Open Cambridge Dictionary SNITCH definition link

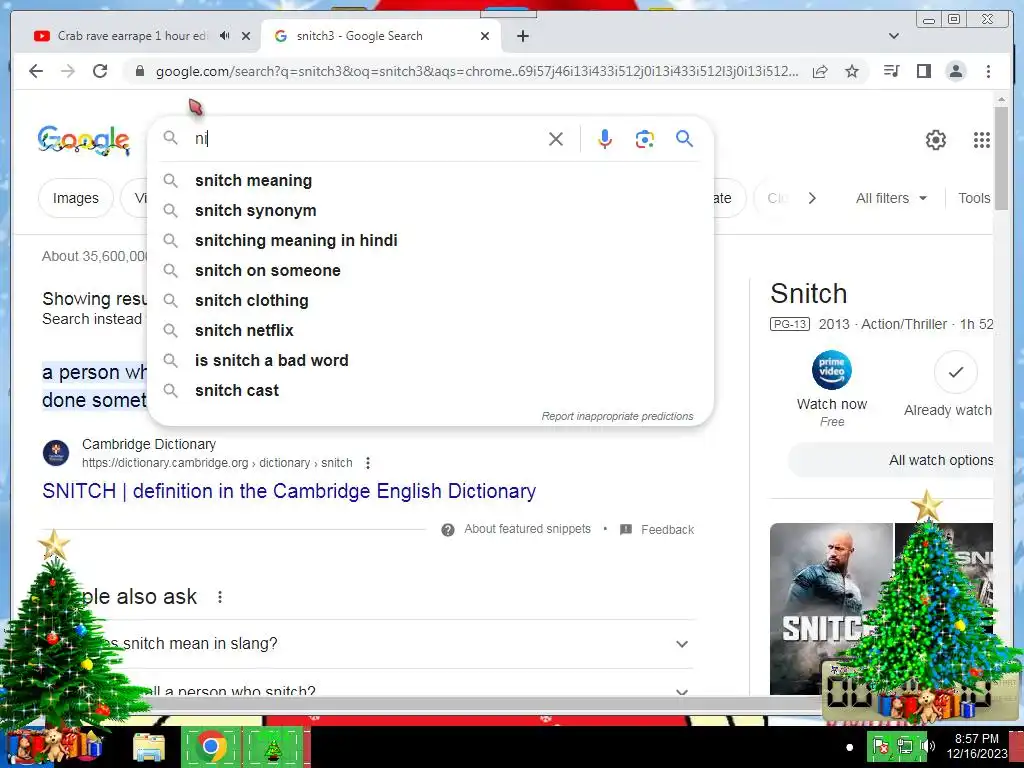point(289,491)
